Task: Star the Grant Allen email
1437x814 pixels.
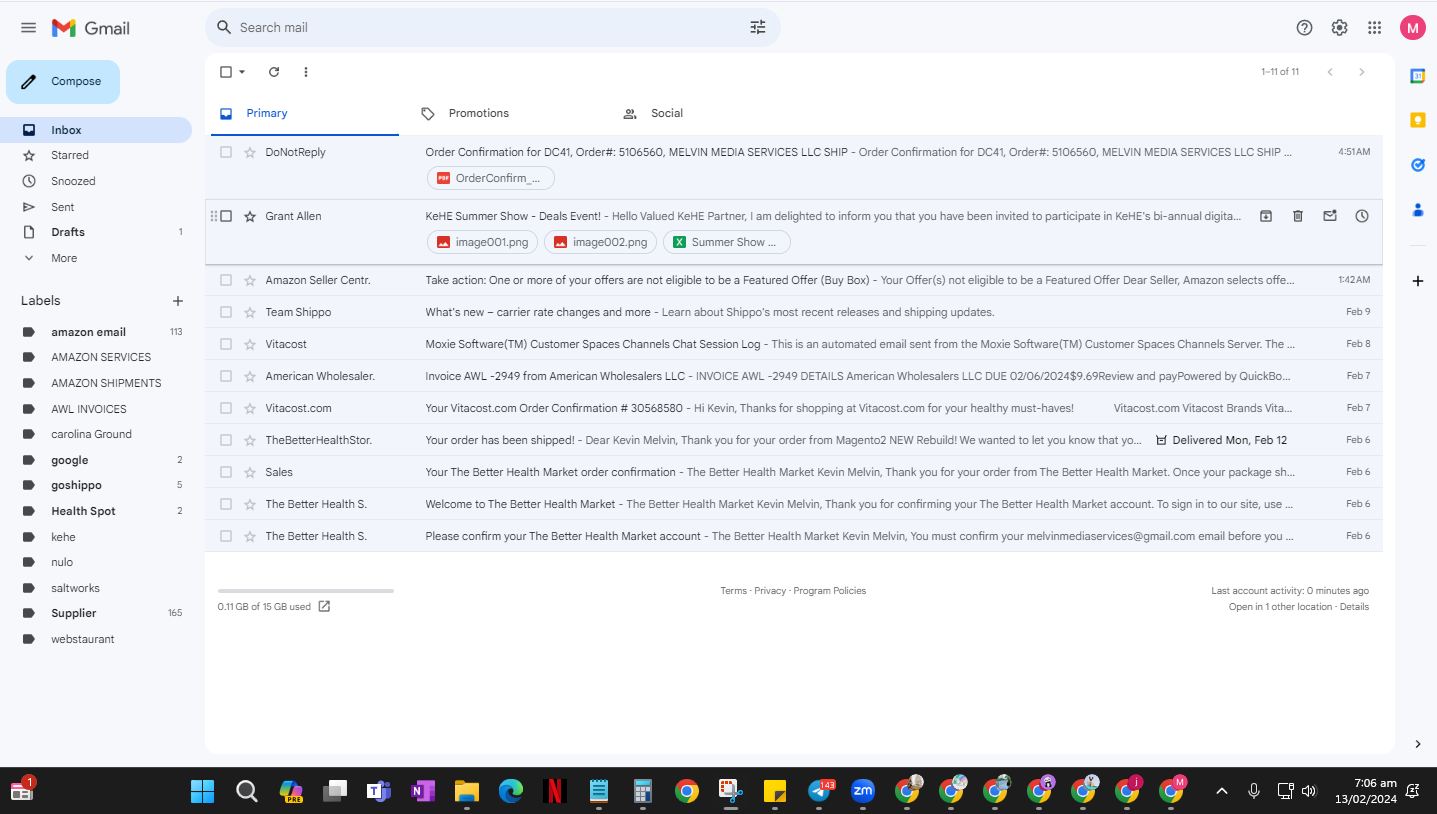Action: 250,216
